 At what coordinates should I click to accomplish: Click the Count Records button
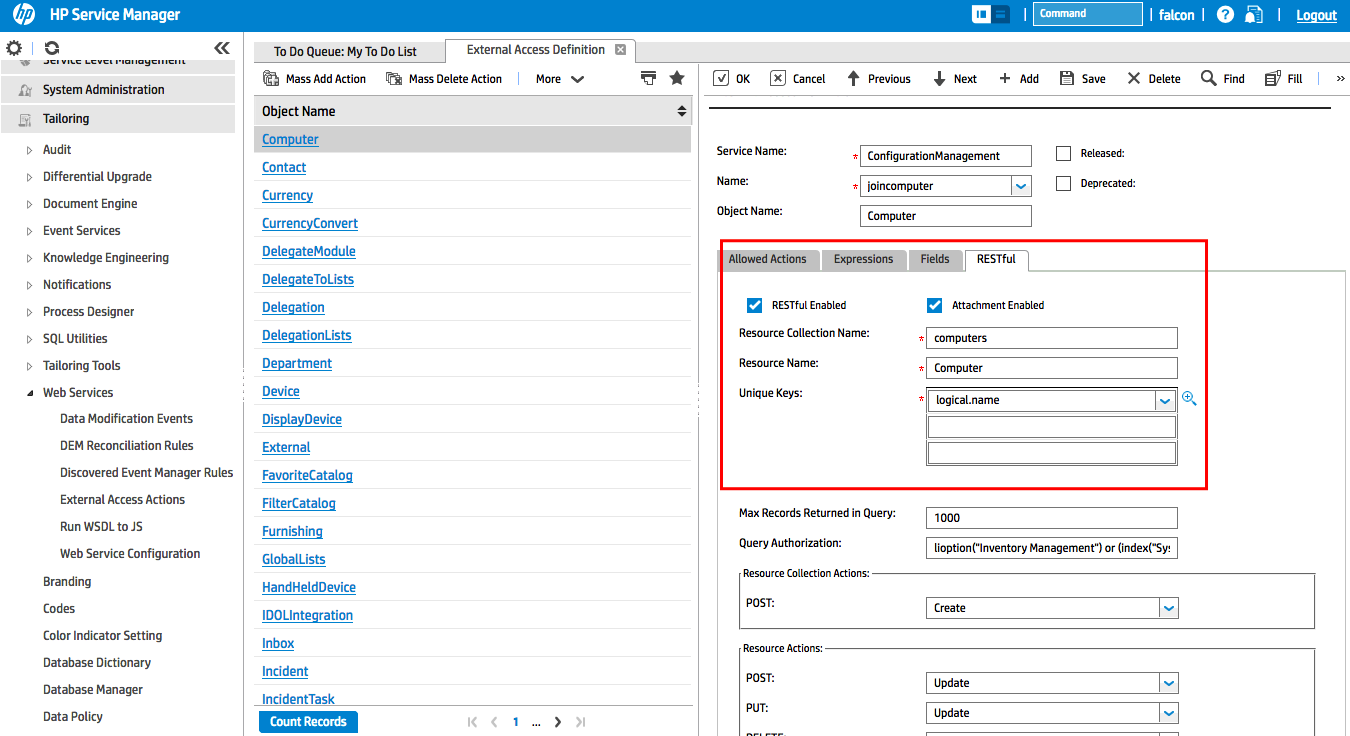coord(308,722)
